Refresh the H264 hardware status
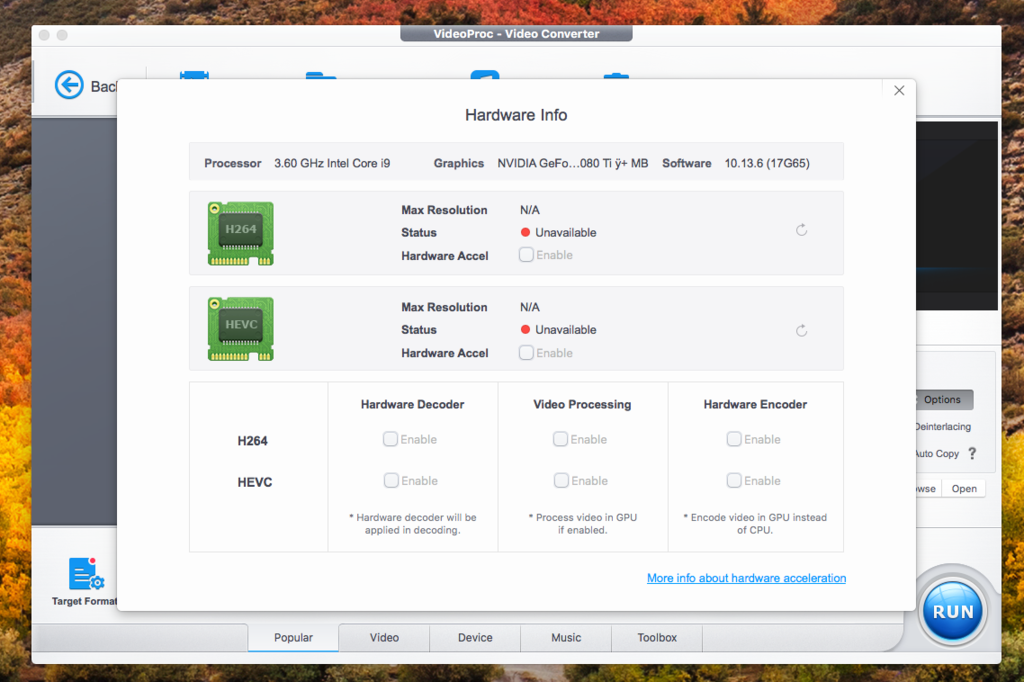The height and width of the screenshot is (682, 1024). point(801,231)
